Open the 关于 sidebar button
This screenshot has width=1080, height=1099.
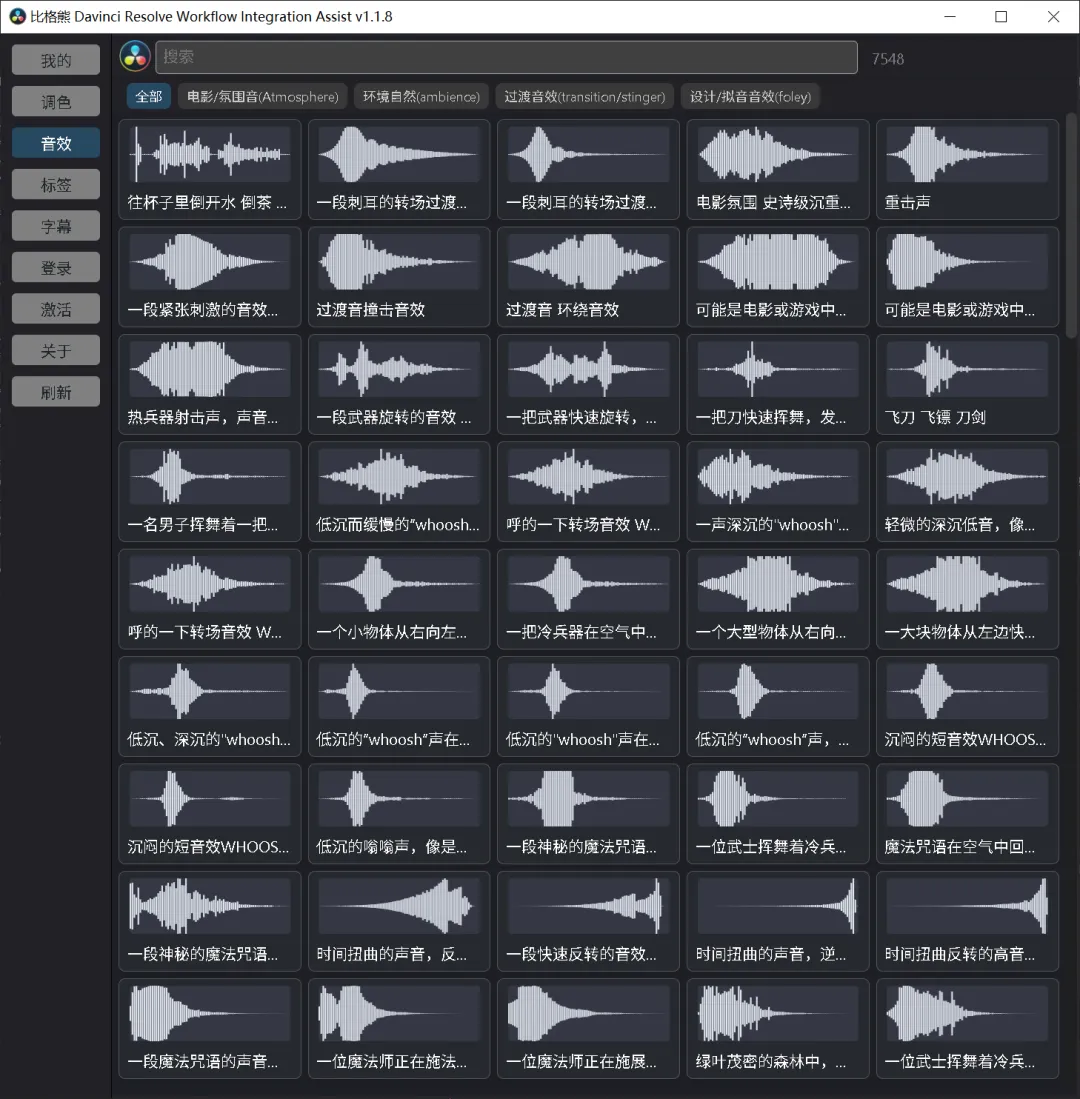56,350
